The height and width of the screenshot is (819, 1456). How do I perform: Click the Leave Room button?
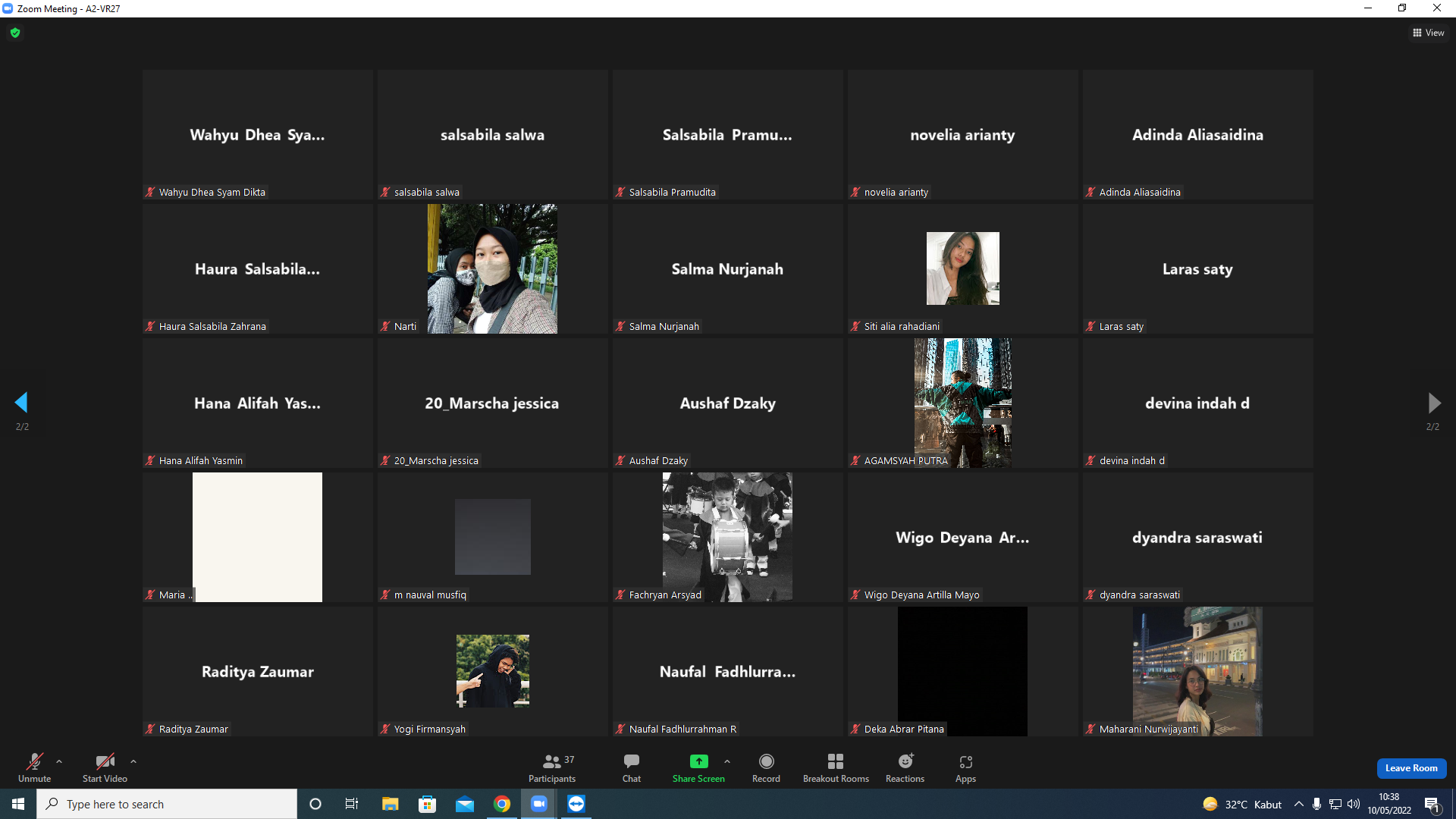point(1411,768)
